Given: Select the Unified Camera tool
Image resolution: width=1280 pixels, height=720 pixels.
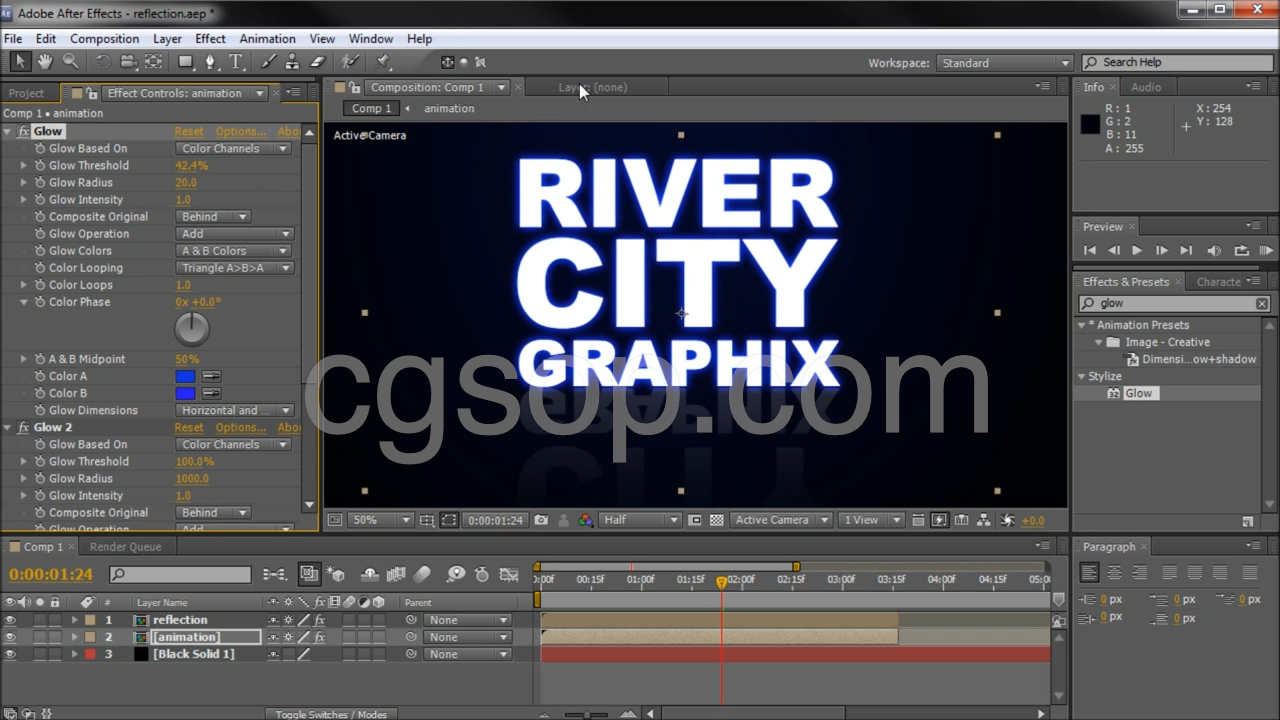Looking at the screenshot, I should (x=128, y=62).
